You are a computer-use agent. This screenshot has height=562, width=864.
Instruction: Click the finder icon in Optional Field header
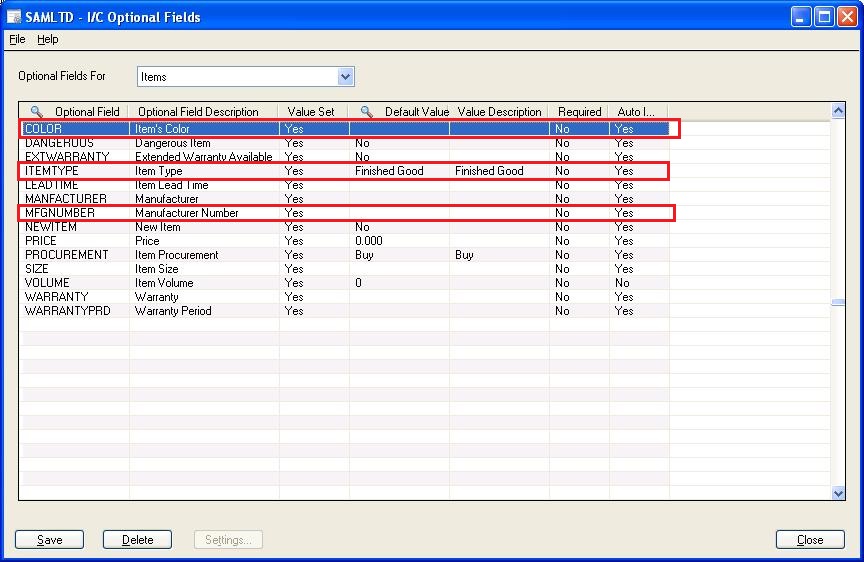(x=36, y=112)
